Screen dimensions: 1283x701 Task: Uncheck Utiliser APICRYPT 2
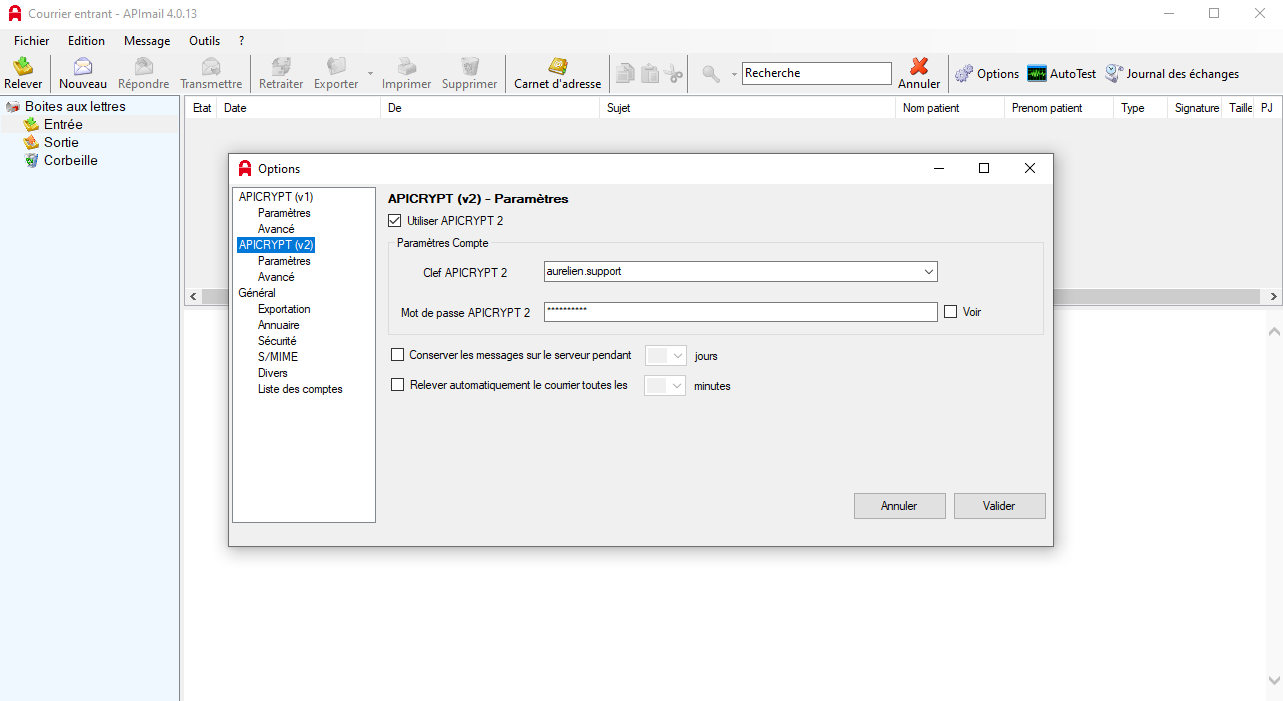(x=394, y=220)
